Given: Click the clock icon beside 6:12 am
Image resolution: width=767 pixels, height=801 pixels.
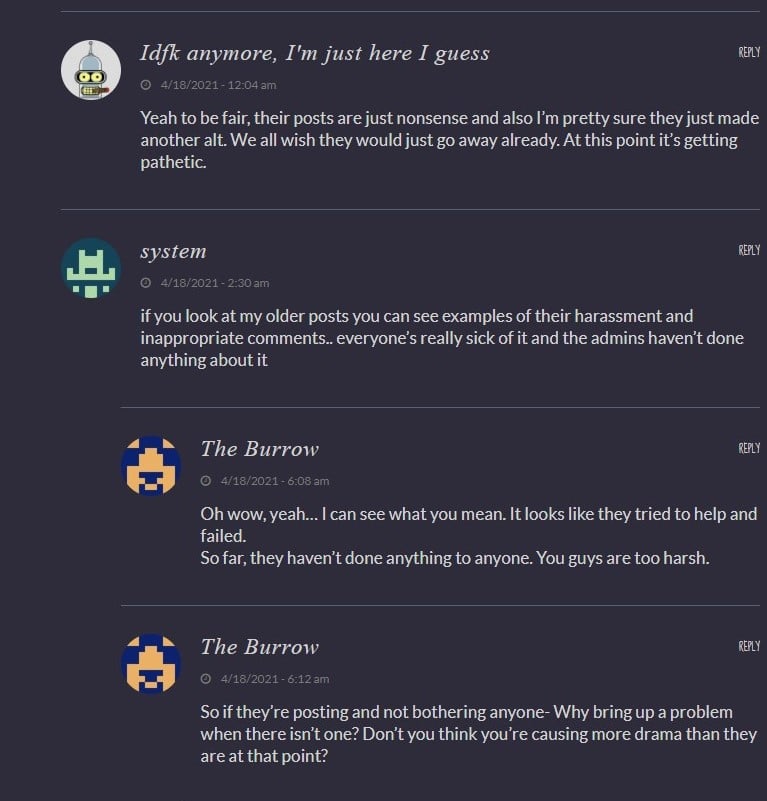Looking at the screenshot, I should tap(206, 679).
